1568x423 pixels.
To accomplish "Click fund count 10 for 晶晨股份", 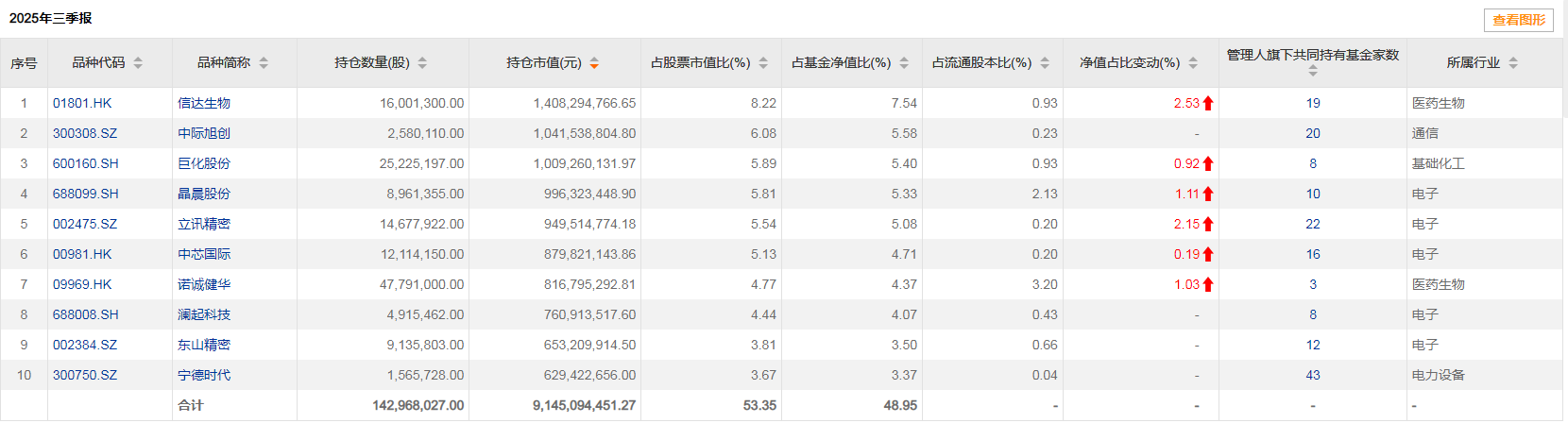I will [x=1313, y=194].
